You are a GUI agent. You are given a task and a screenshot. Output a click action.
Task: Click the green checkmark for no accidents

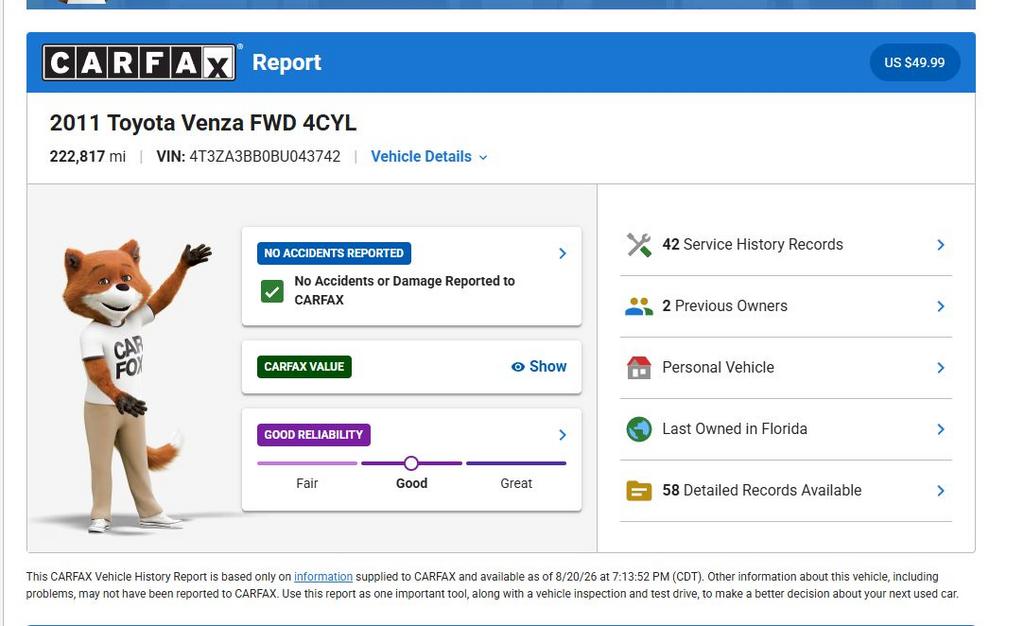pos(272,291)
